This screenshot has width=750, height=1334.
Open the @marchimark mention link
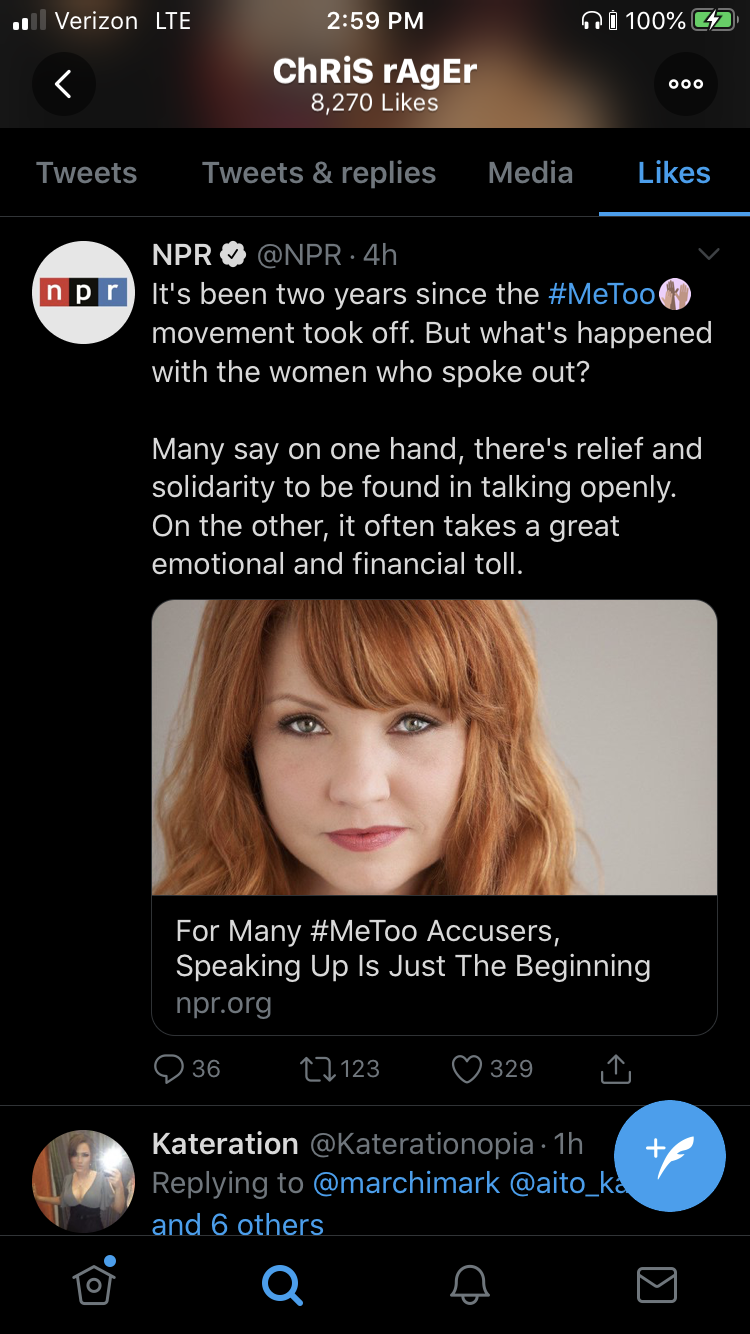(406, 1183)
